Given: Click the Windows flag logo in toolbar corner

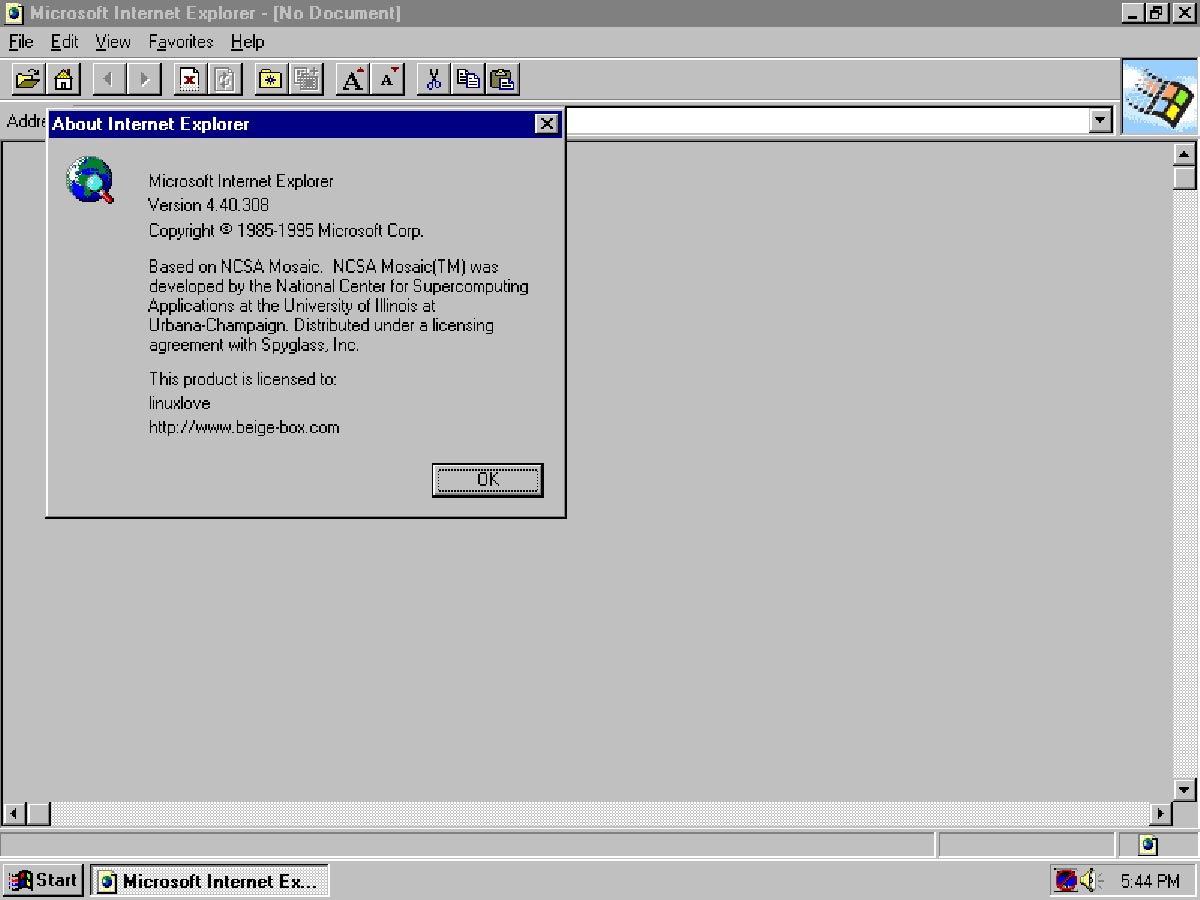Looking at the screenshot, I should point(1159,97).
